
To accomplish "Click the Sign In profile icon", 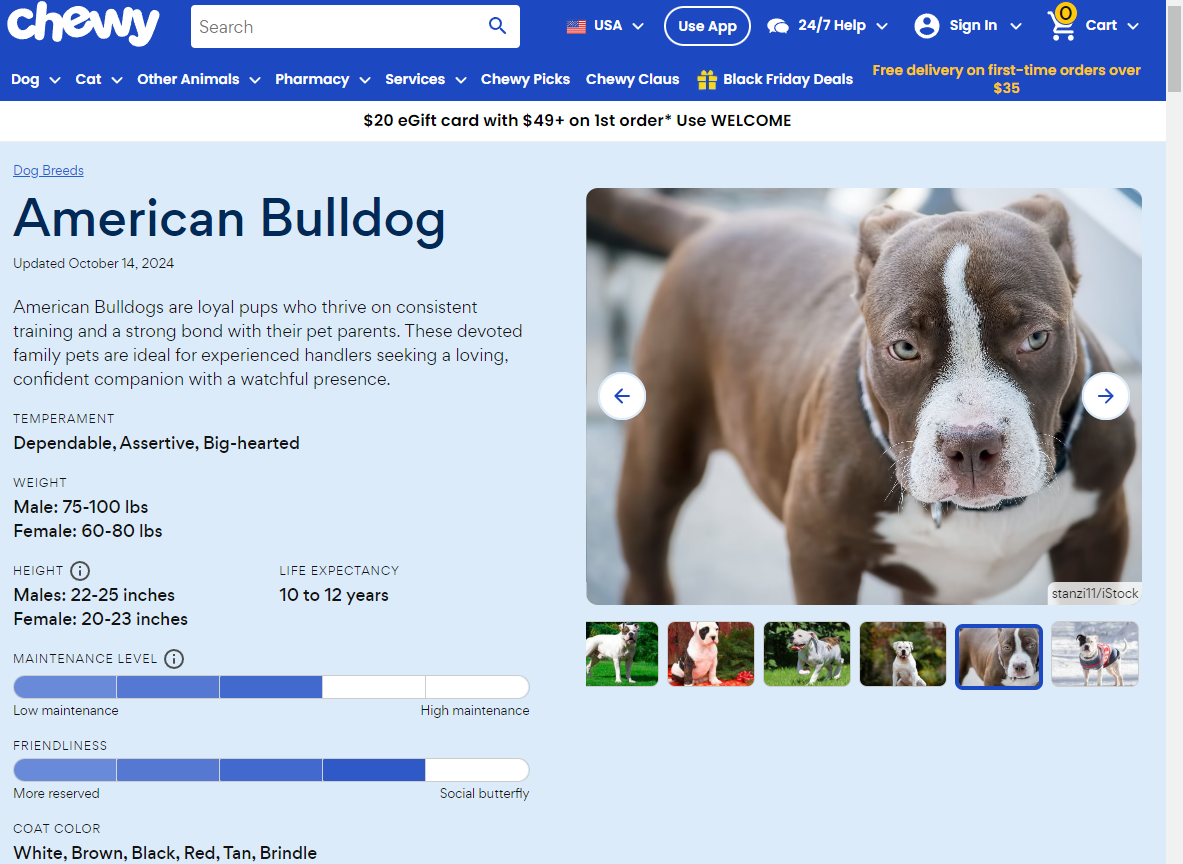I will point(926,26).
